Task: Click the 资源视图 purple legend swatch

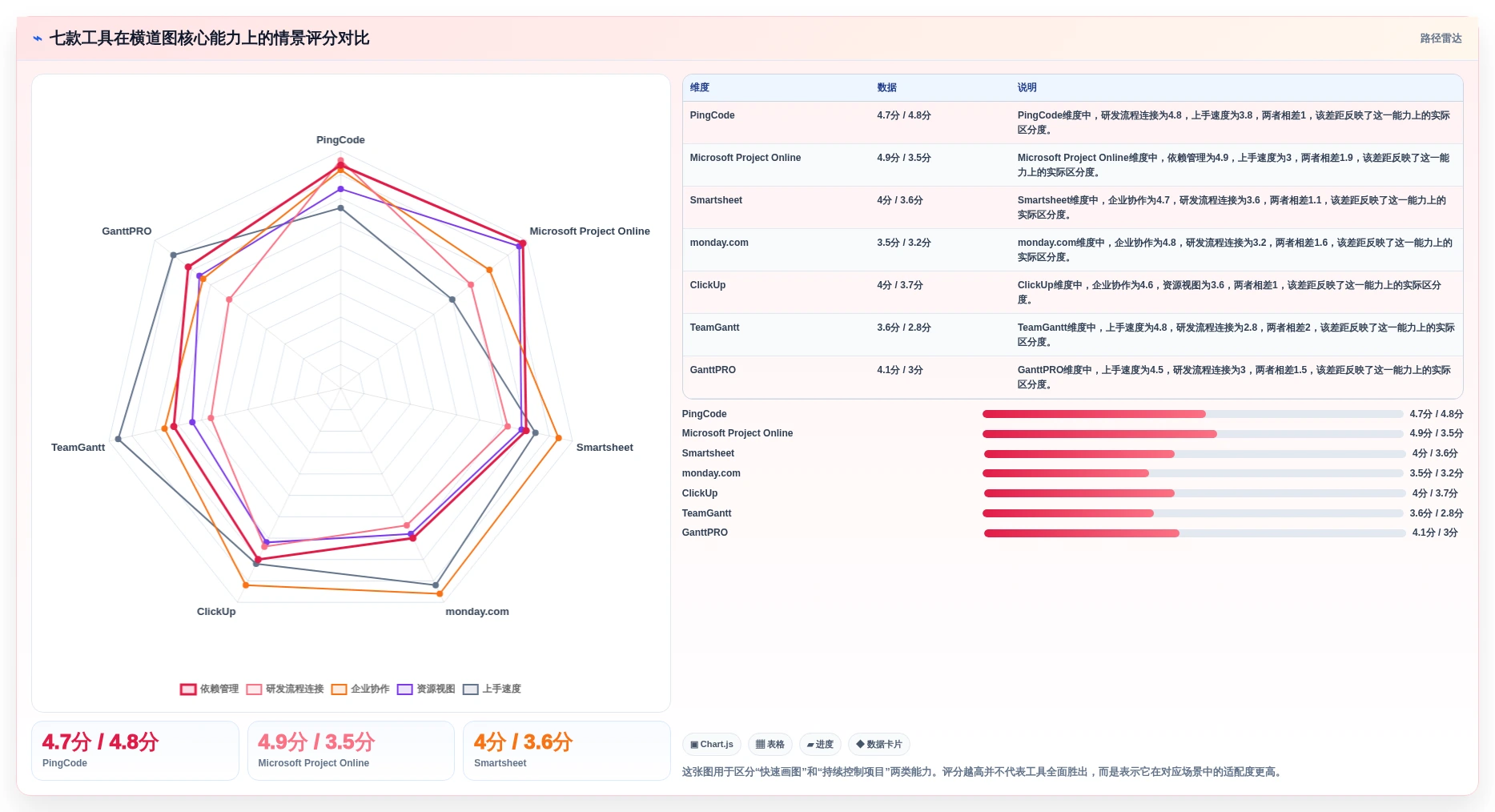Action: tap(405, 689)
